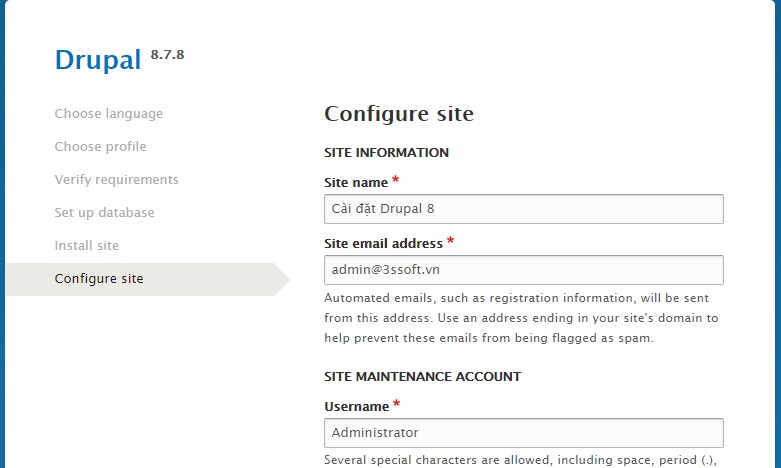Select the Install site step
Viewport: 781px width, 468px height.
pos(87,245)
